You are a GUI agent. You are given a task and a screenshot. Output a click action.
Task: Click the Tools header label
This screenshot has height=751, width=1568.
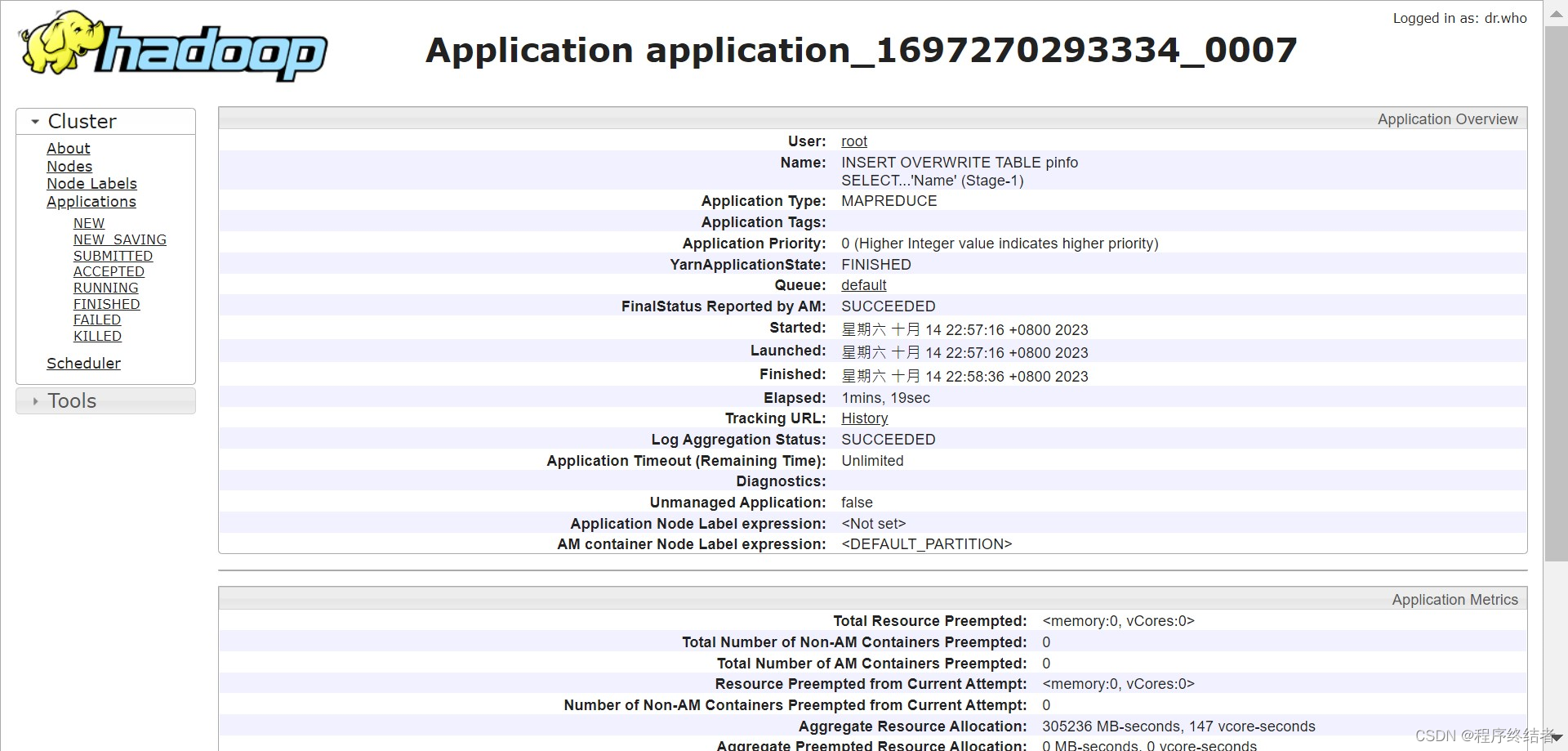coord(72,401)
